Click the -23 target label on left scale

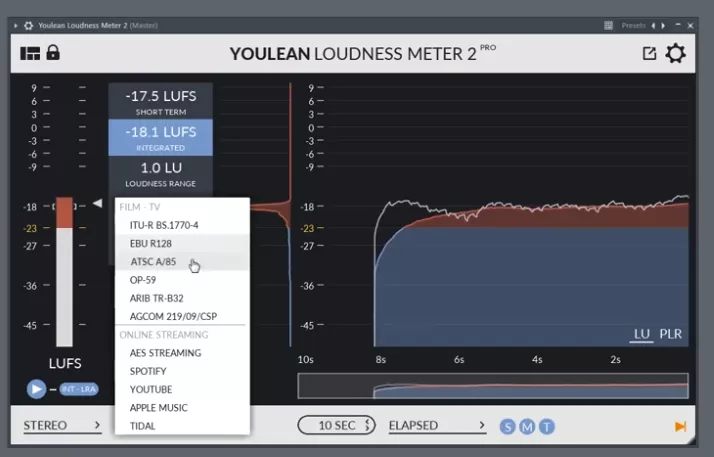(x=30, y=228)
